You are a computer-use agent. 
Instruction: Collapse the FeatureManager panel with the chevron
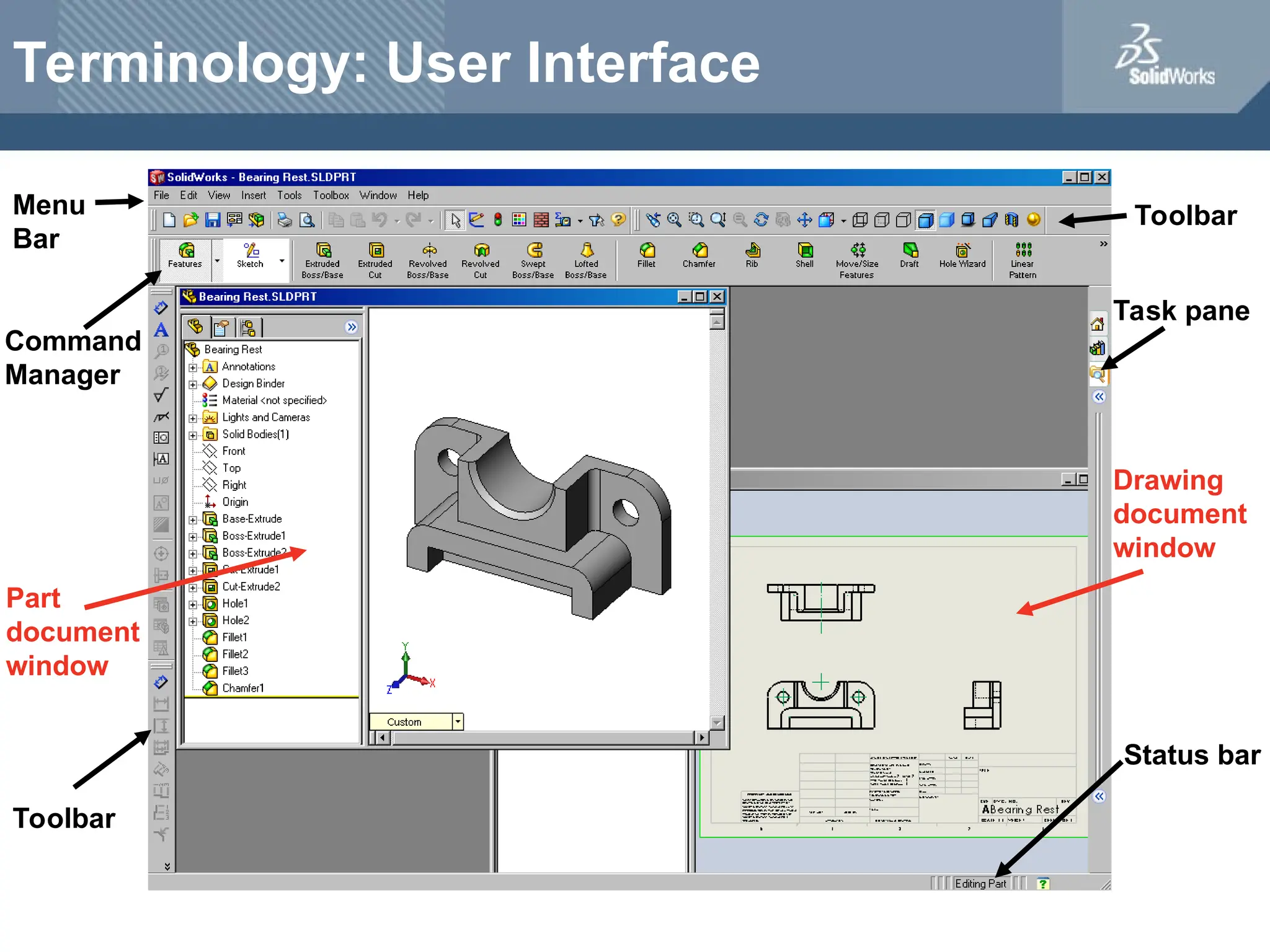pos(352,327)
